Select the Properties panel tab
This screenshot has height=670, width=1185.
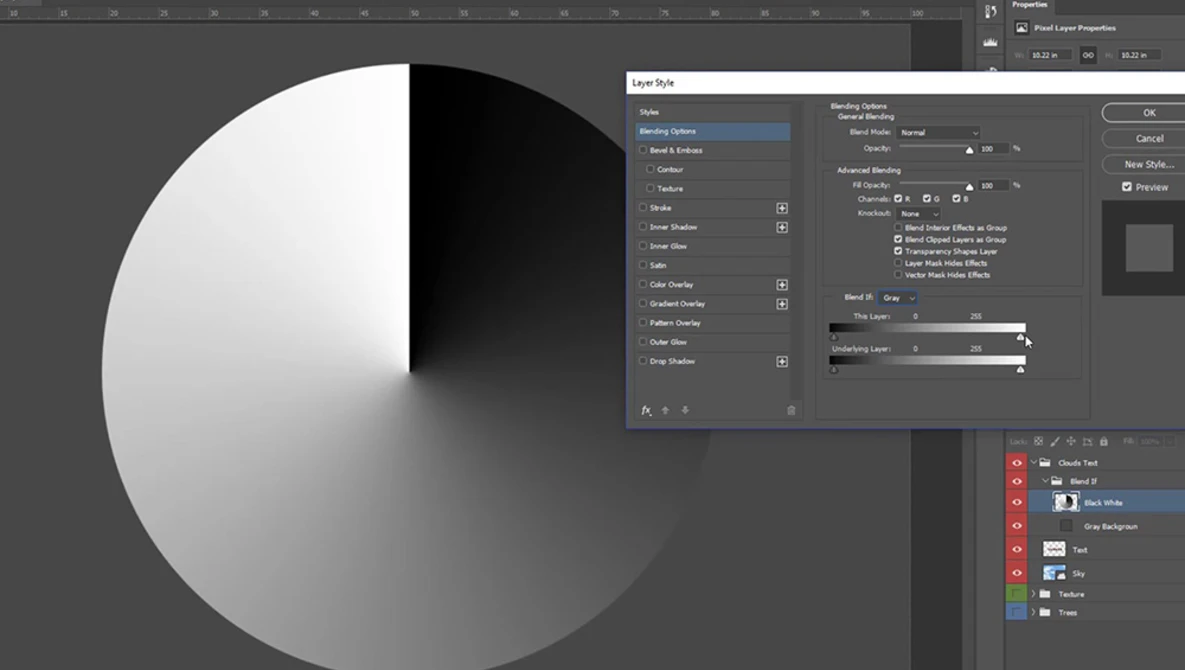(1030, 5)
